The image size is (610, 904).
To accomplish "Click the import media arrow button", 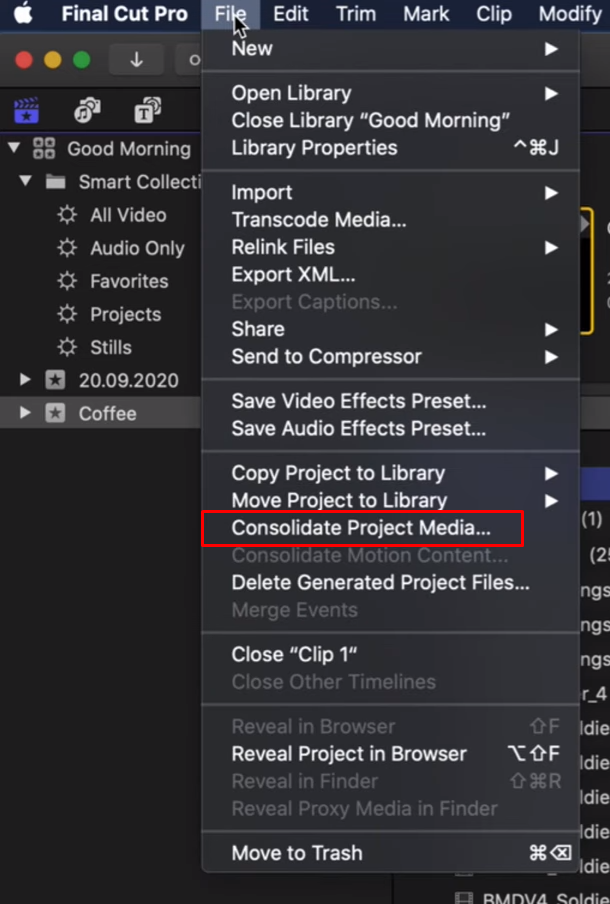I will (137, 59).
